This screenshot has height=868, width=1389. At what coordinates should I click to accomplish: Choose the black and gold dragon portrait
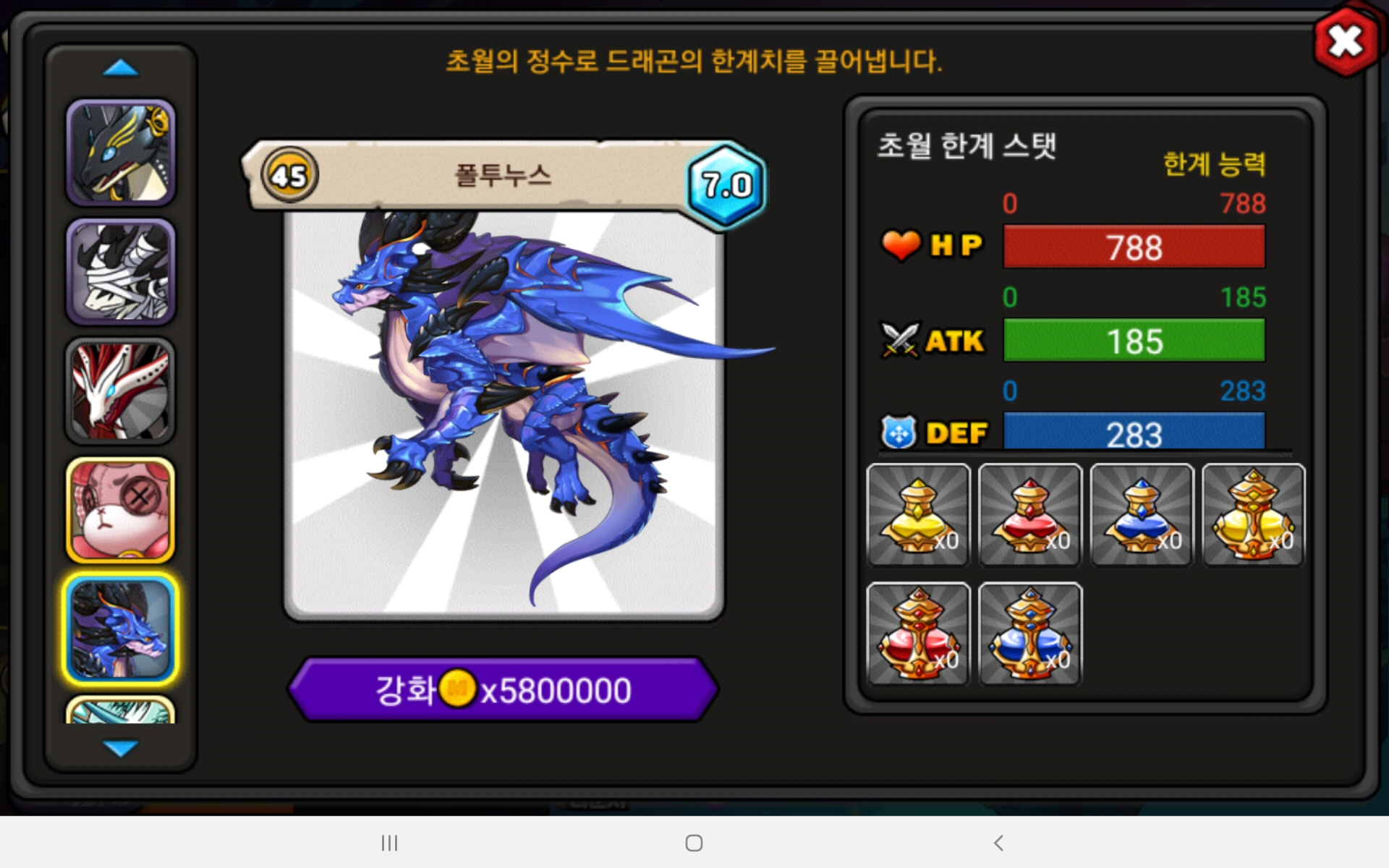tap(121, 153)
